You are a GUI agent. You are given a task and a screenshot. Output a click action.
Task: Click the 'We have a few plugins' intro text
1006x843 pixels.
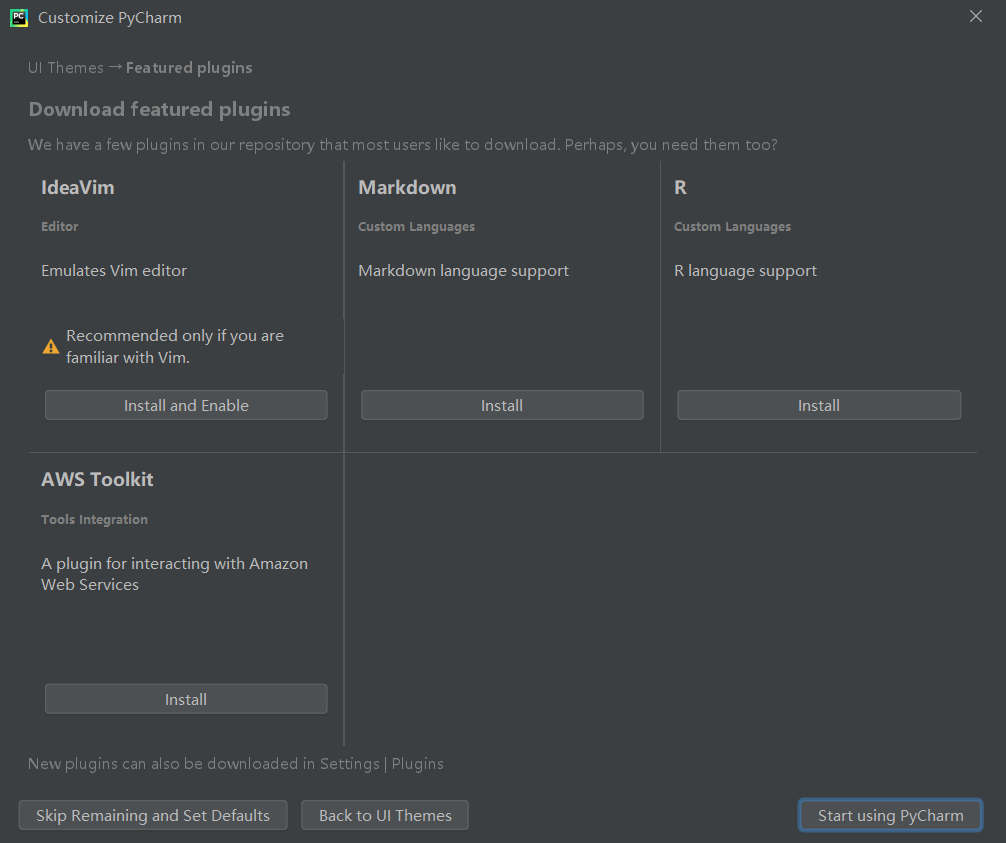402,145
